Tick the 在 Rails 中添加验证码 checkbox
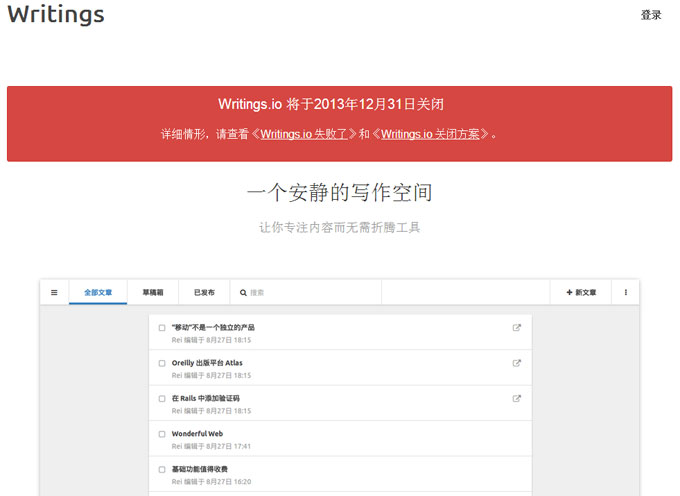Screen dimensions: 680x496 pos(162,398)
